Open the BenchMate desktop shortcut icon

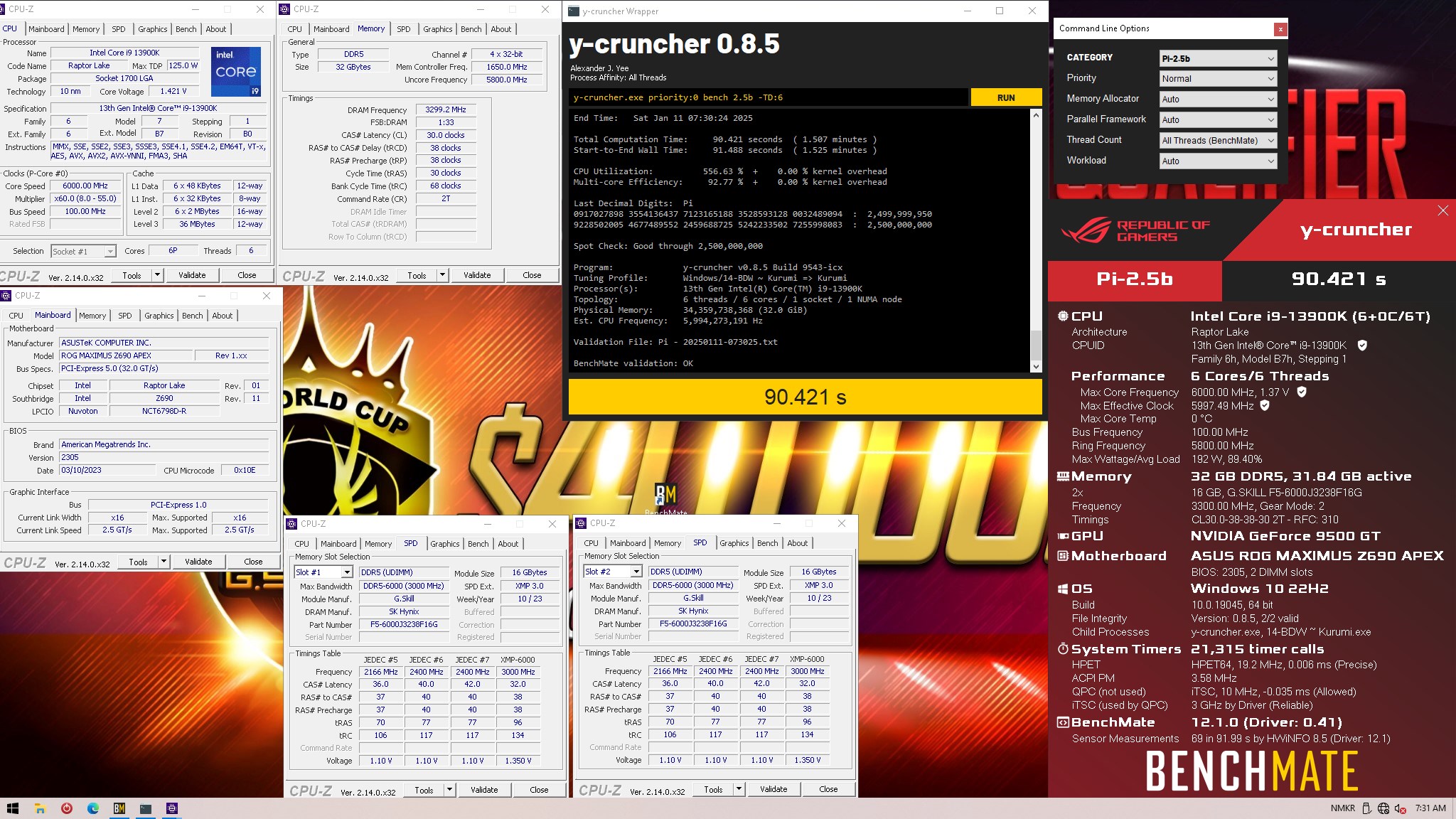point(665,496)
